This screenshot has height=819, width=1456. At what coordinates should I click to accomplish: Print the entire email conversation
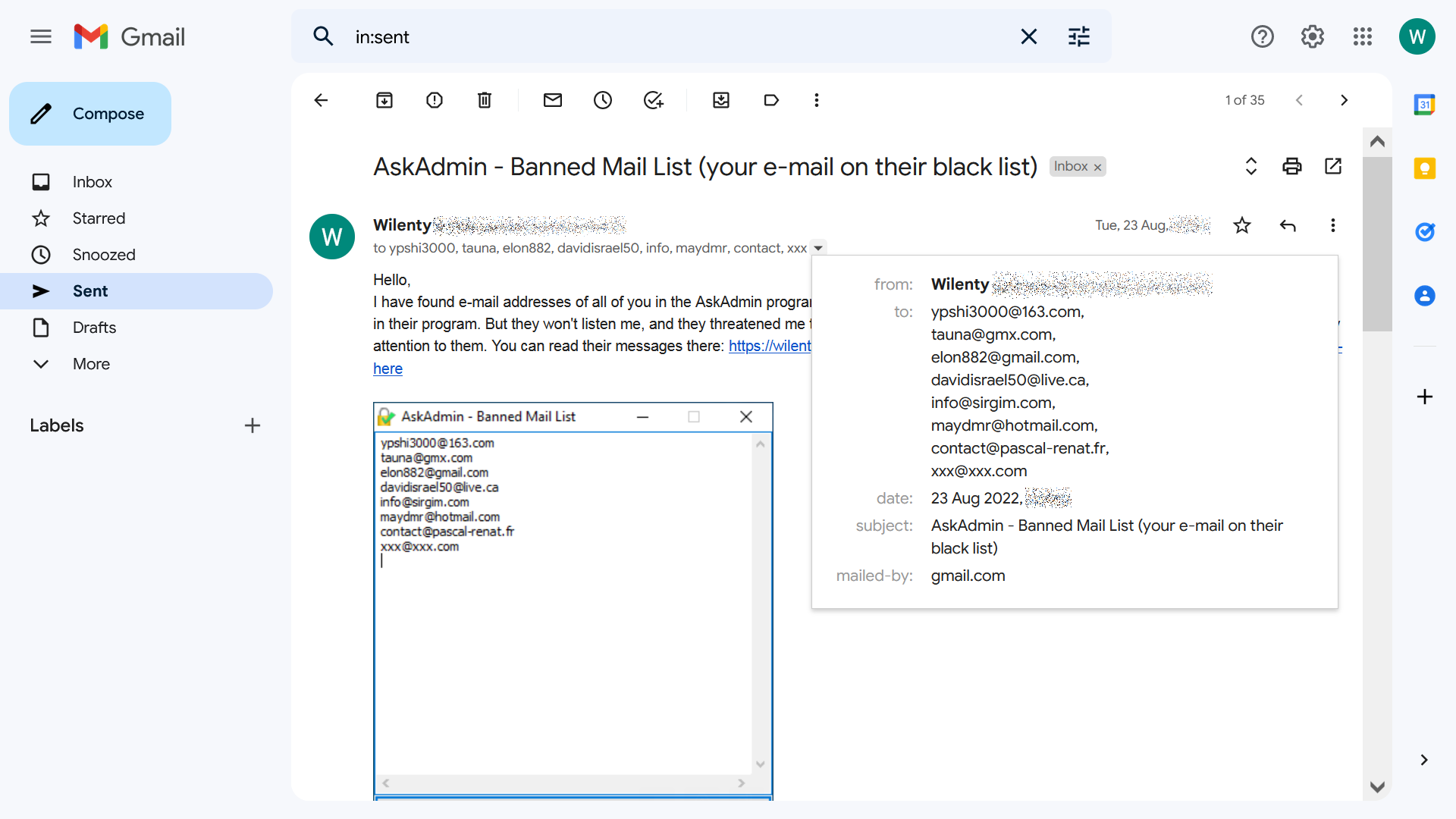pos(1292,166)
